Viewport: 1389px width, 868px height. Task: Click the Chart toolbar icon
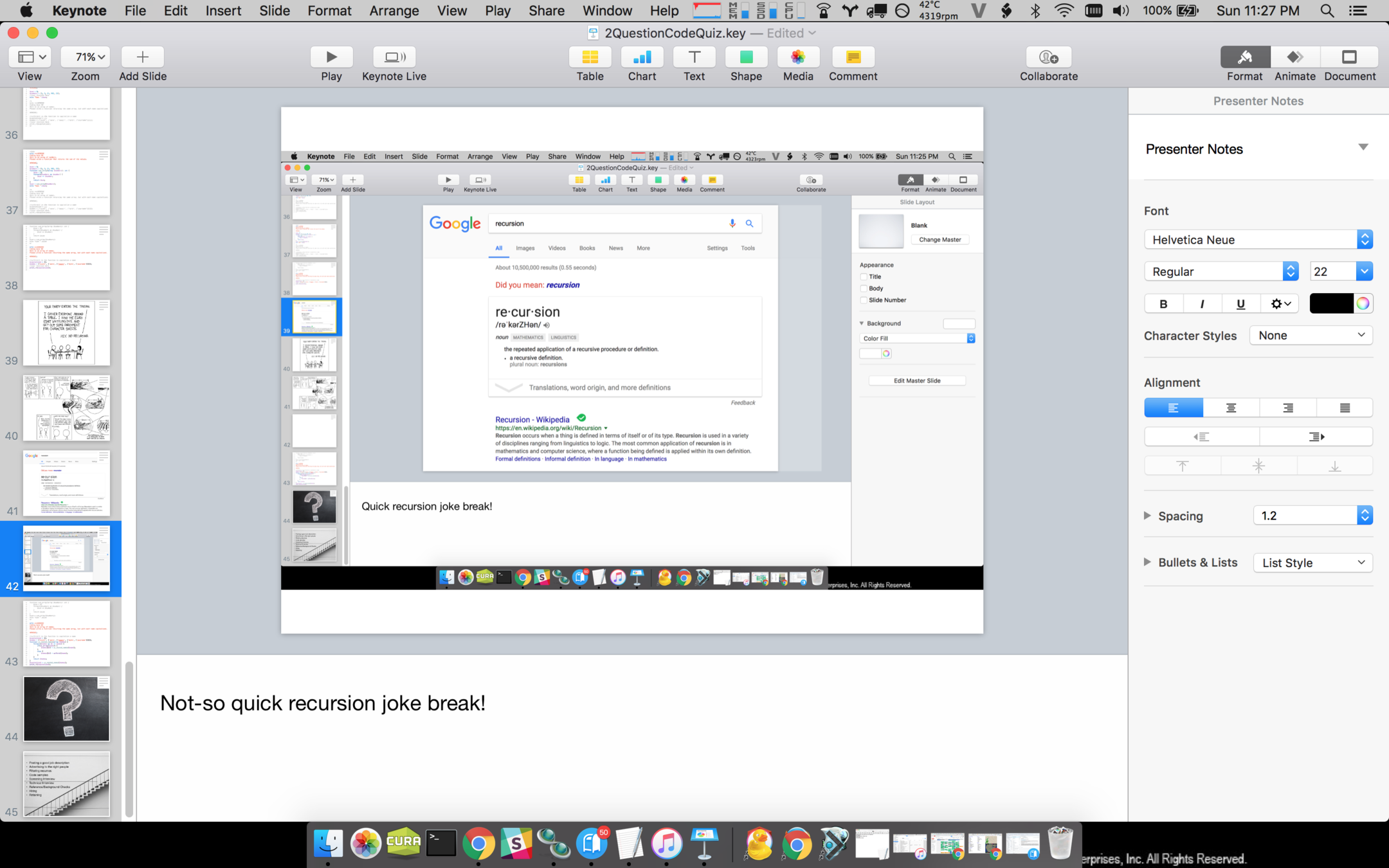[x=642, y=57]
